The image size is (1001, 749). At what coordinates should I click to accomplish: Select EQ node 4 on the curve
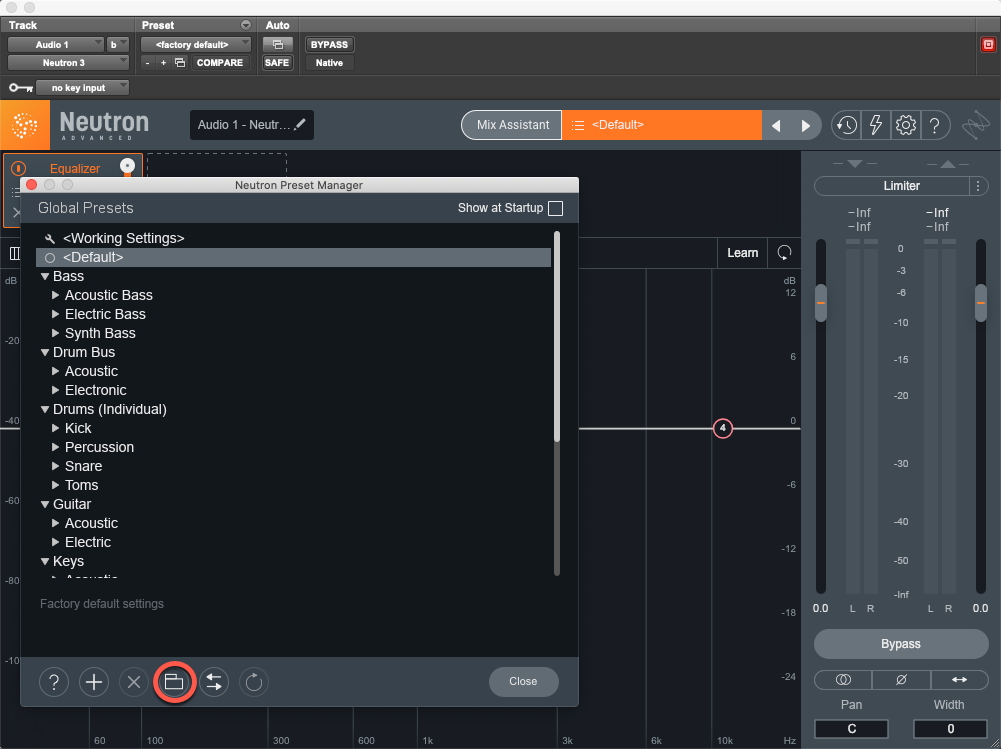(x=723, y=428)
